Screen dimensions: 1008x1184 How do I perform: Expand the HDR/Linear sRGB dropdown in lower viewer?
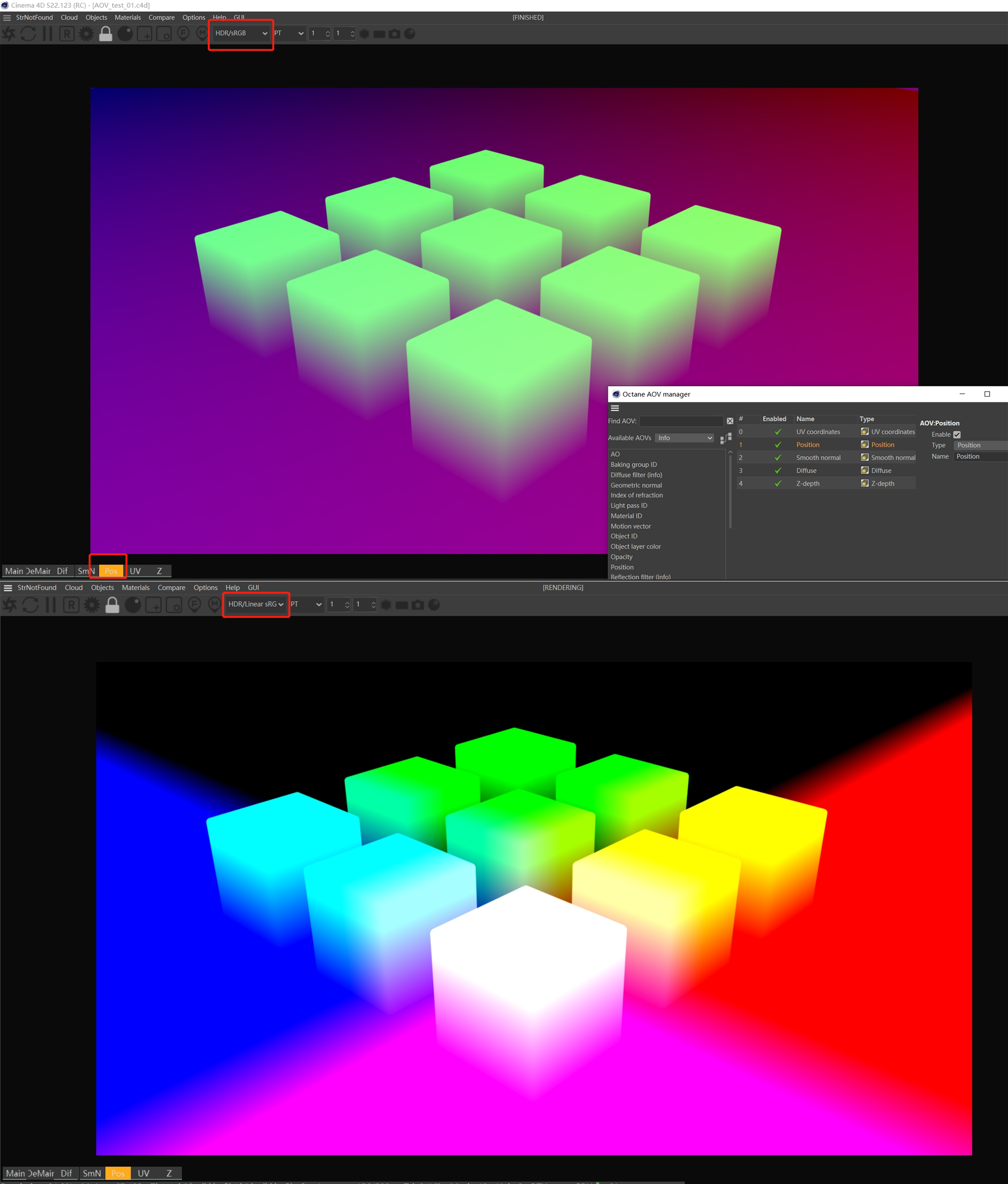pos(256,604)
